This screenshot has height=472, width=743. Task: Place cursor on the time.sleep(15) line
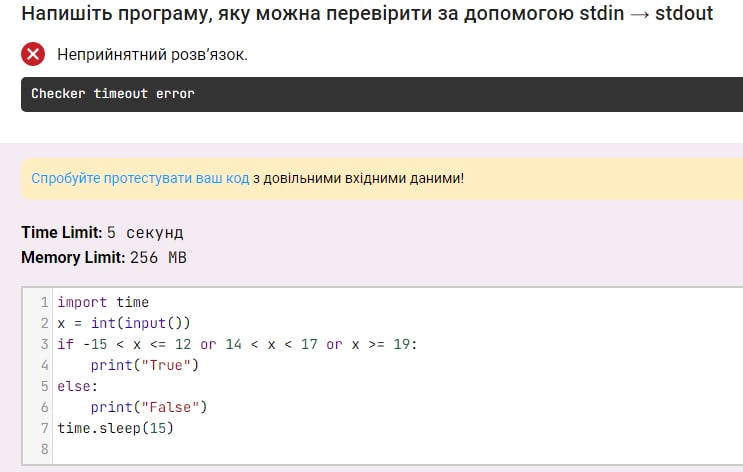[x=116, y=428]
